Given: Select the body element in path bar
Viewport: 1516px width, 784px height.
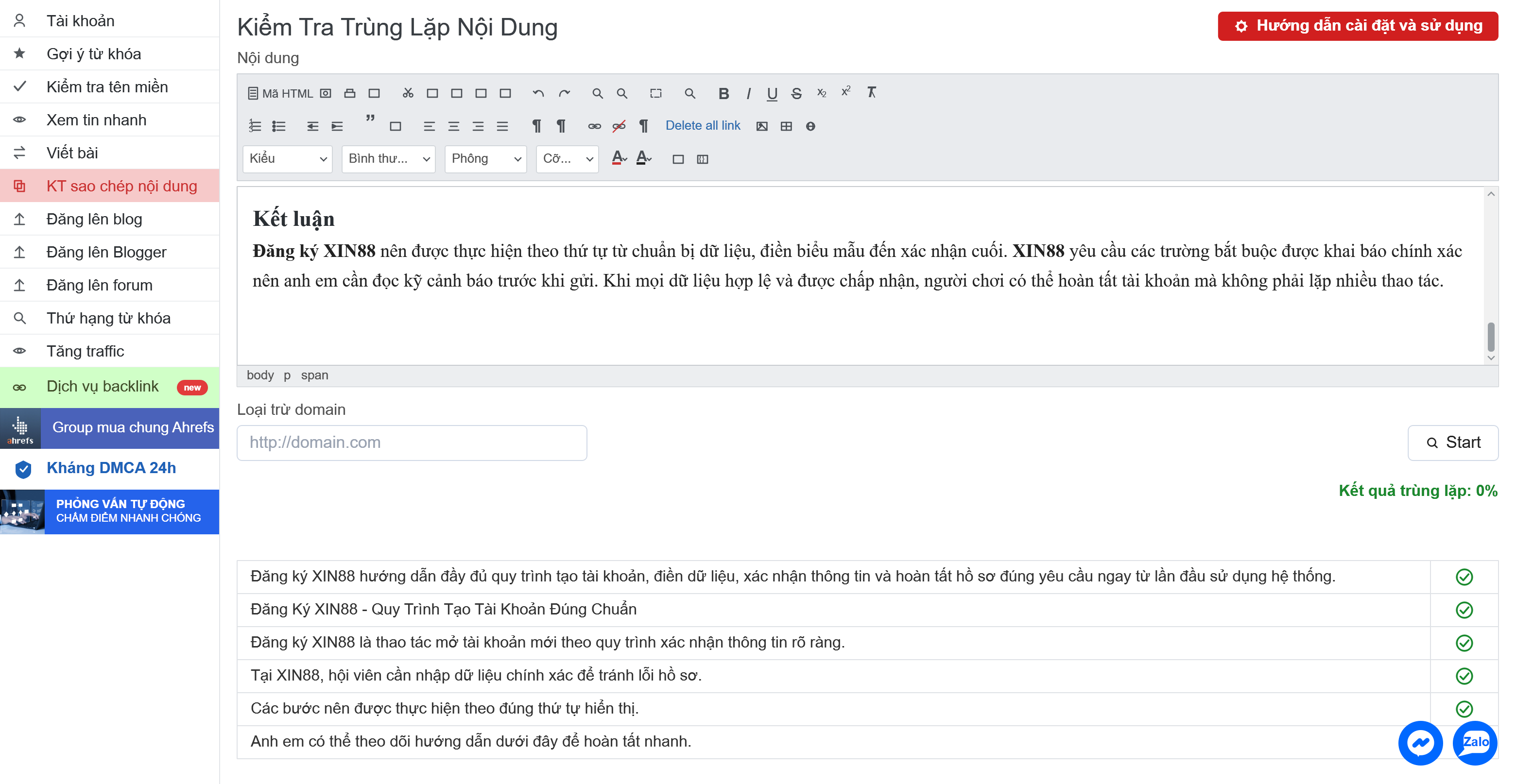Looking at the screenshot, I should point(260,375).
